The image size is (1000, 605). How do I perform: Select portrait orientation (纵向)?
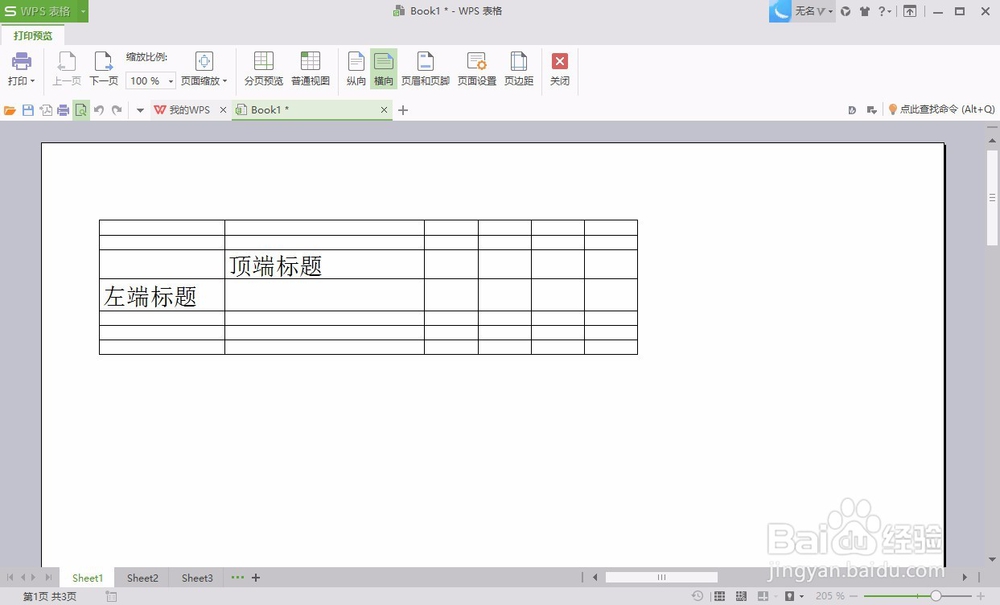356,69
